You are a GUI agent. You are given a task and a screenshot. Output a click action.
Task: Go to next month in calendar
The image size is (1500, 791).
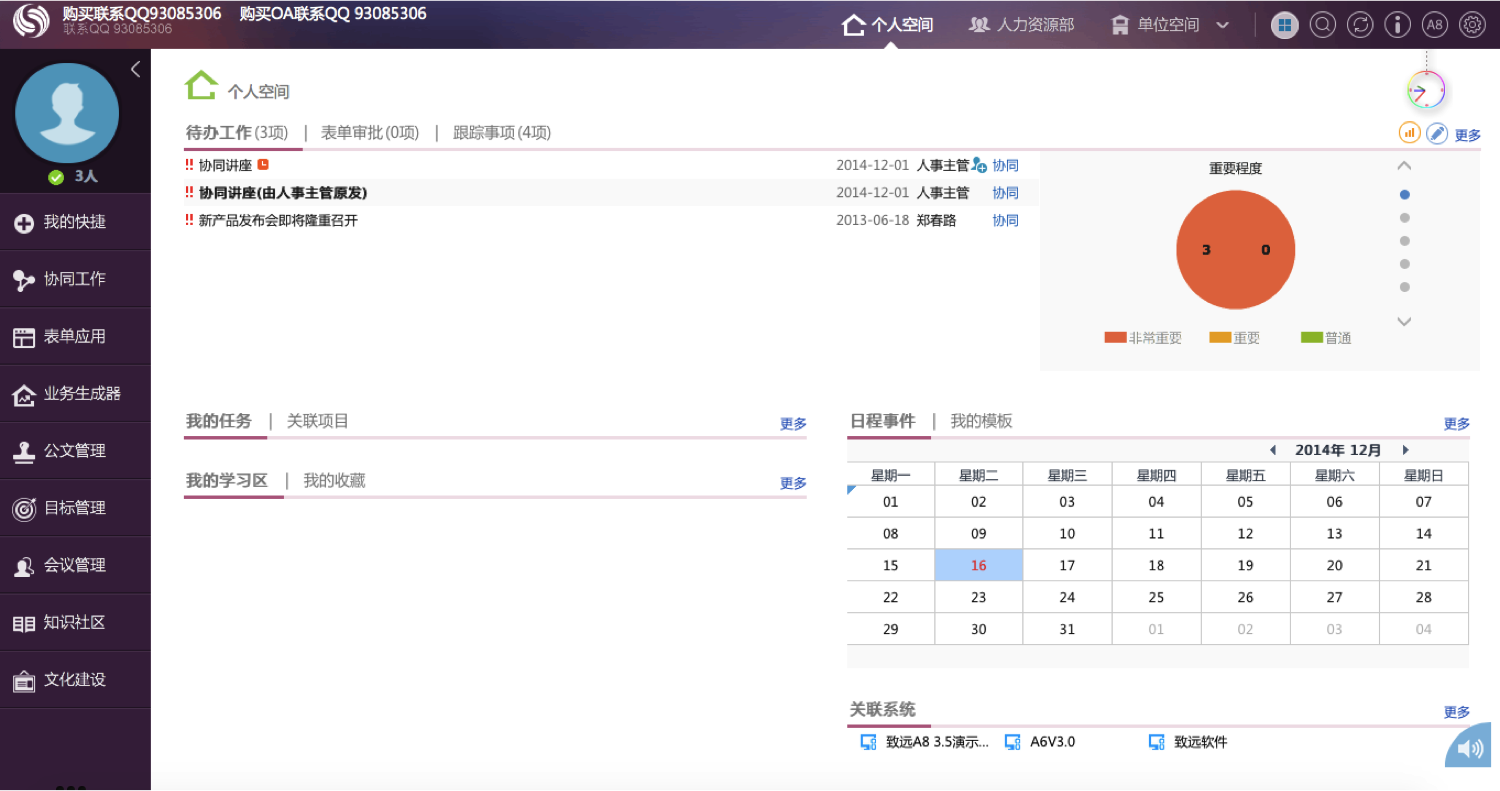pyautogui.click(x=1405, y=450)
